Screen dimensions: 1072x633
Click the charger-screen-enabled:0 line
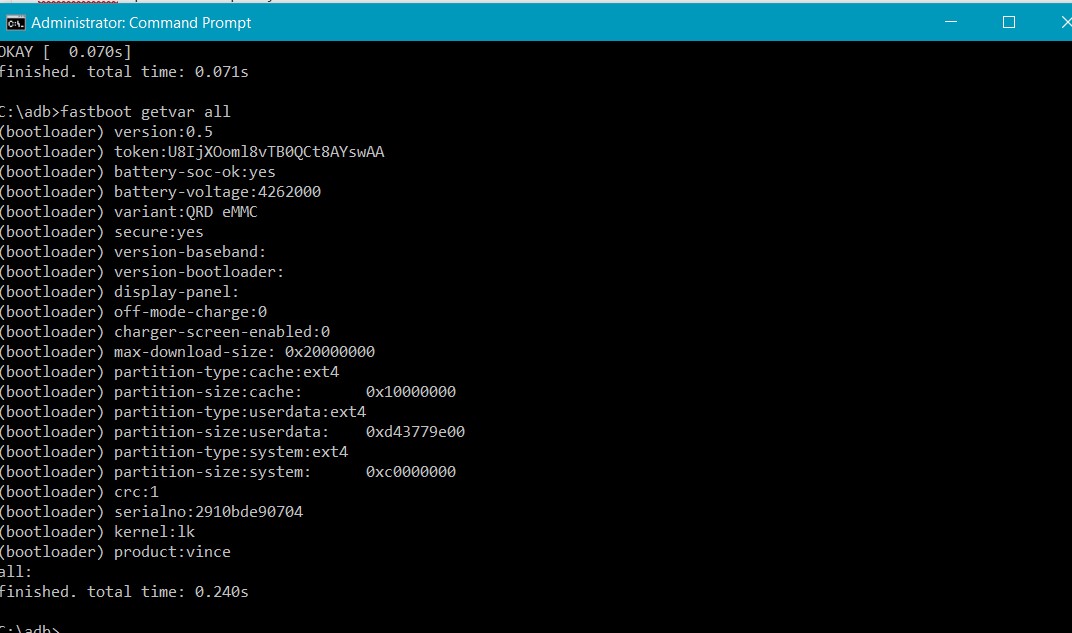click(164, 332)
